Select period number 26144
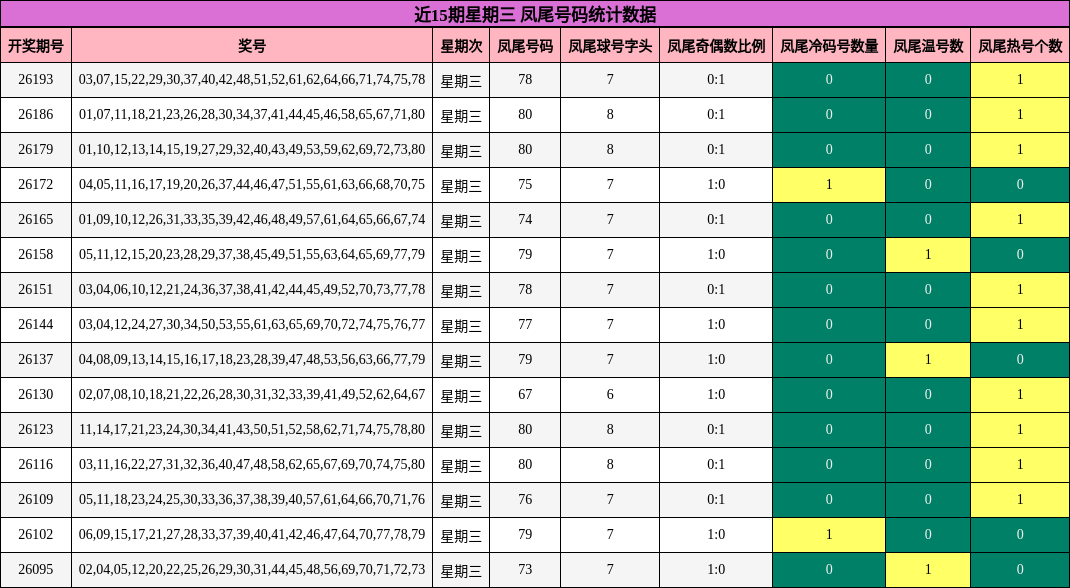 pyautogui.click(x=35, y=324)
